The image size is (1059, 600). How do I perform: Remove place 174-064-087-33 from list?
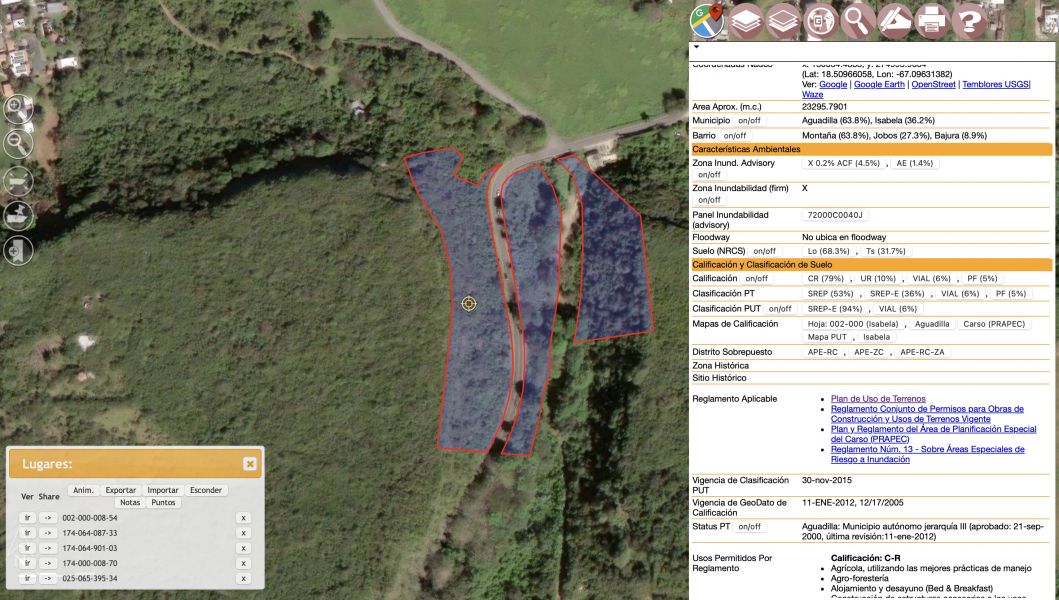point(243,533)
